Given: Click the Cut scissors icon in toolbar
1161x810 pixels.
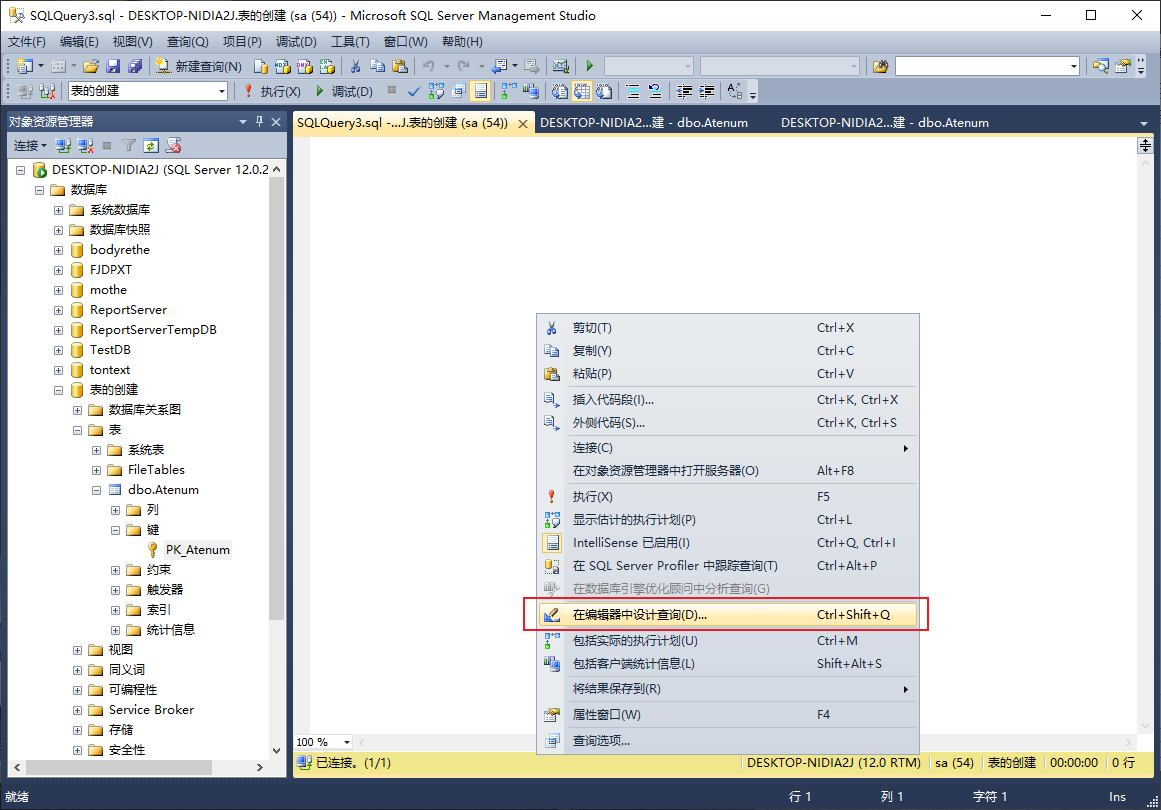Looking at the screenshot, I should point(355,67).
